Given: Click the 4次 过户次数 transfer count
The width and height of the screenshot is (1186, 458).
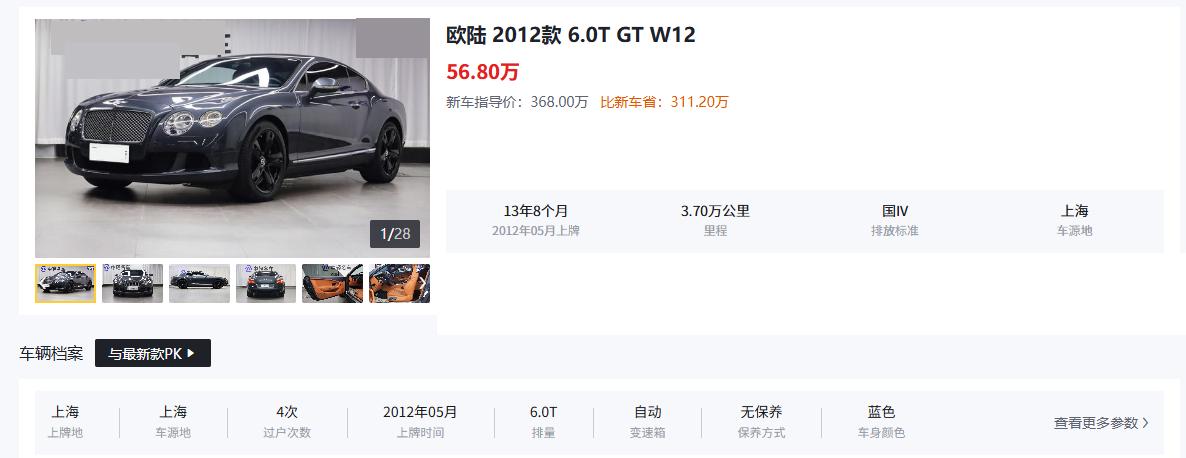Looking at the screenshot, I should click(287, 422).
